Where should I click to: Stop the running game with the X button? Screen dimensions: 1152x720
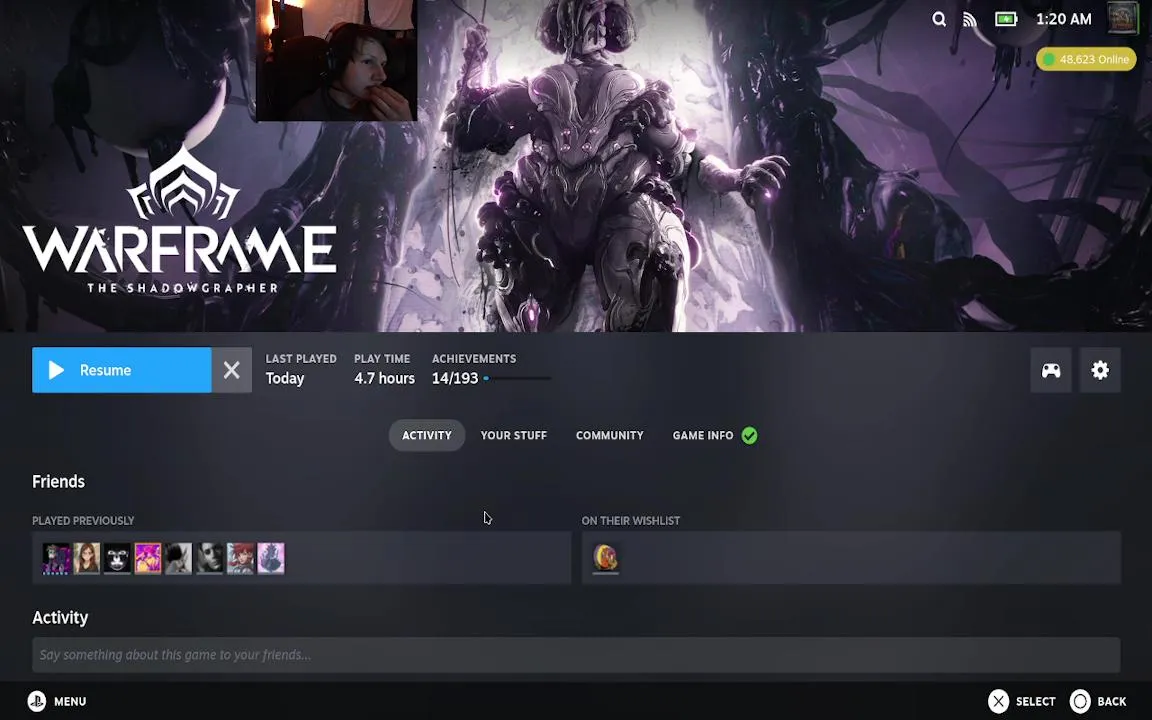coord(231,370)
